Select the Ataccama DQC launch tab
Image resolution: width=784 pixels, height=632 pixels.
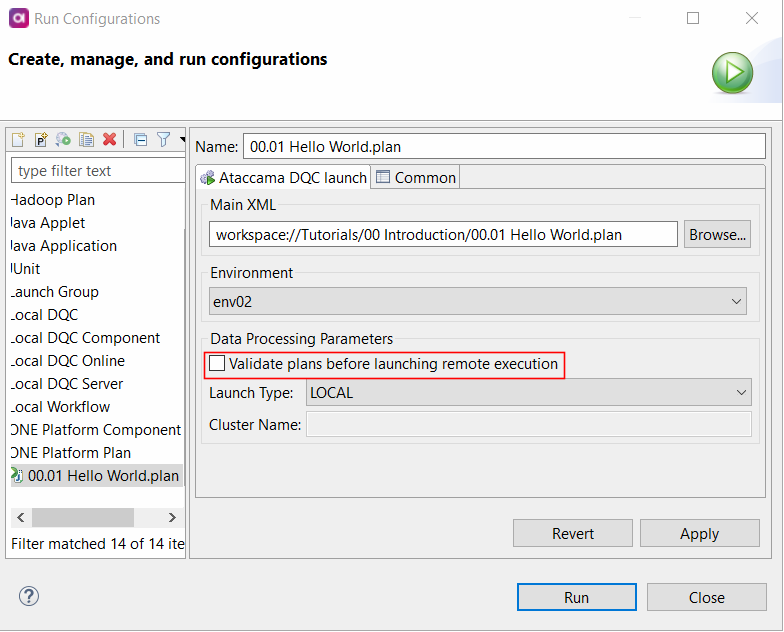click(x=283, y=178)
